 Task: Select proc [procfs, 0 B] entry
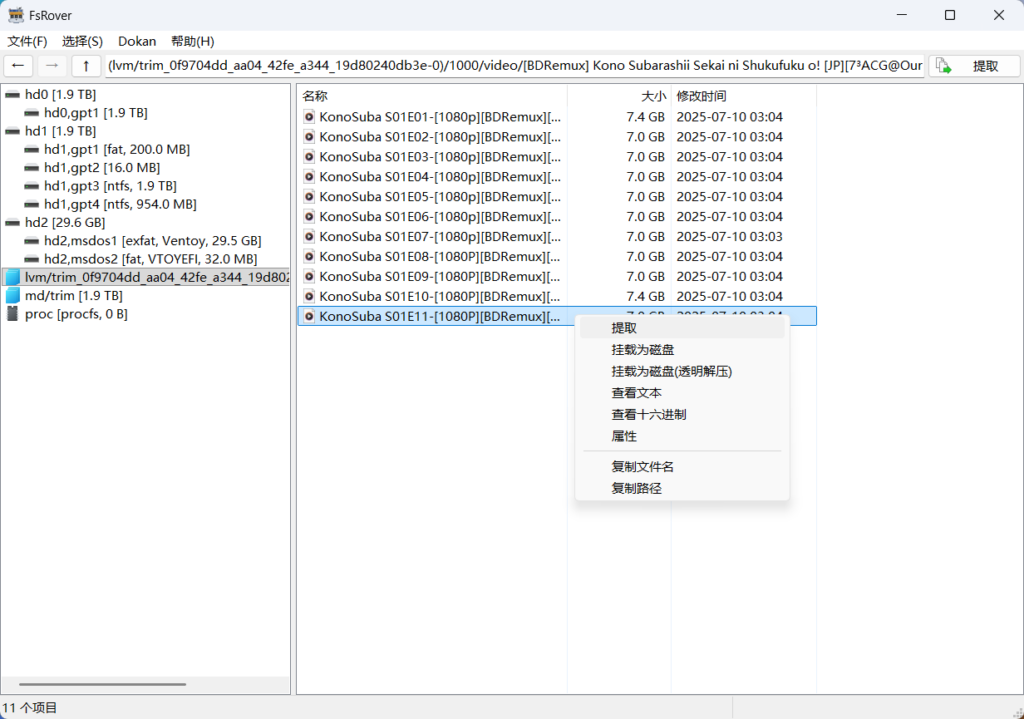76,314
